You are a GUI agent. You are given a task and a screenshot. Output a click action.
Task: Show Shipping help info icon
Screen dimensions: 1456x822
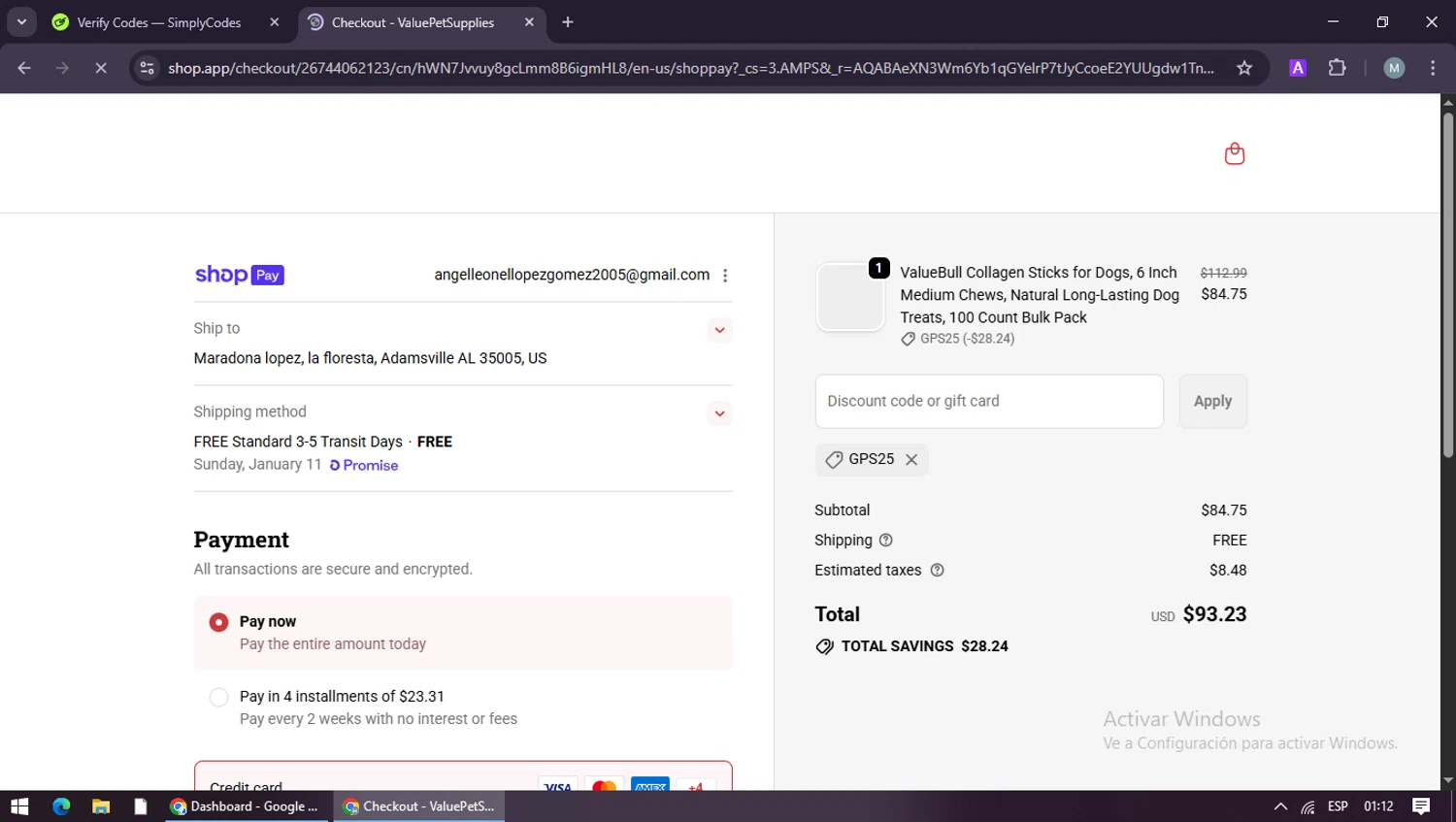pyautogui.click(x=885, y=541)
